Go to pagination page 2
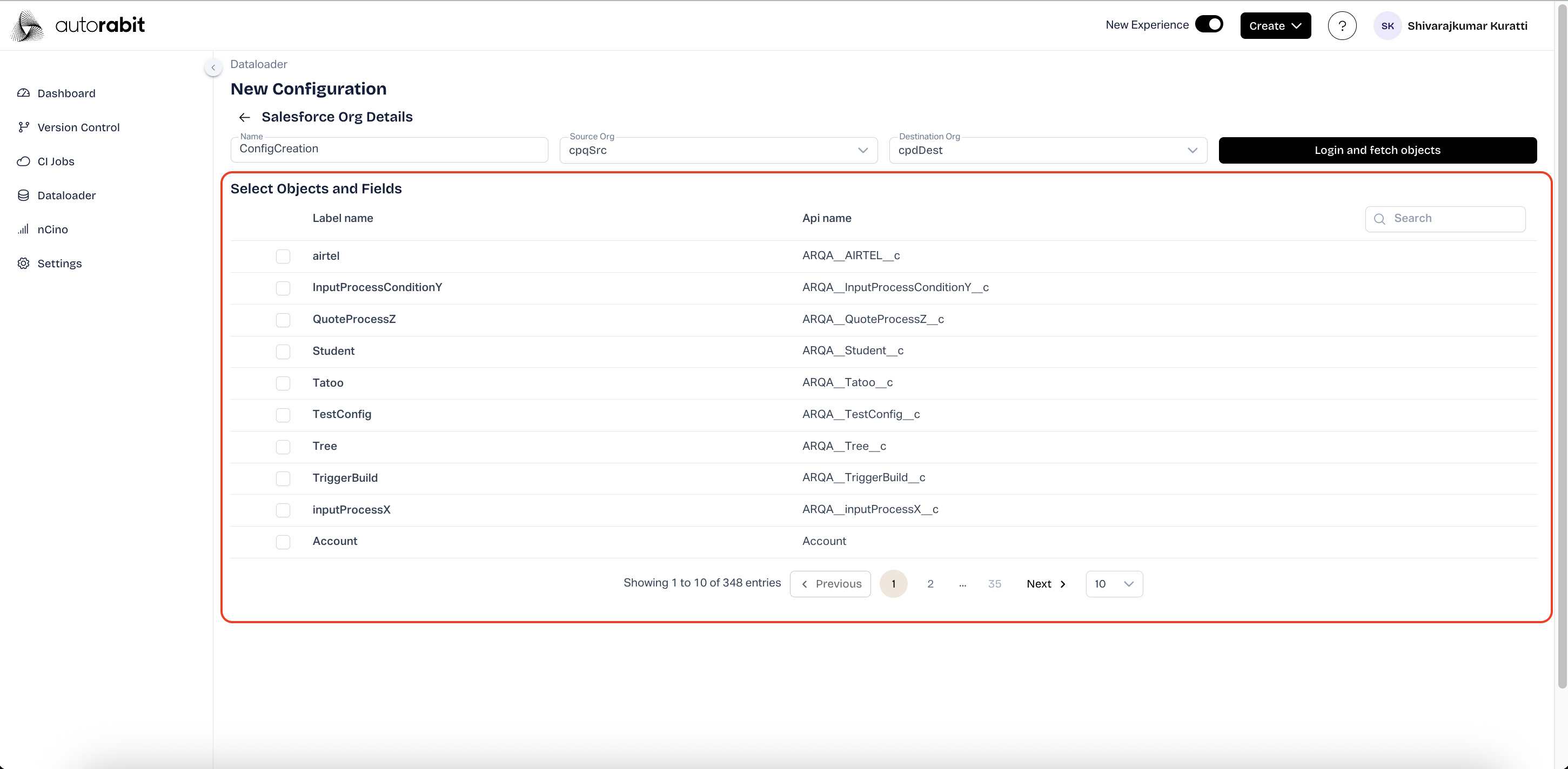This screenshot has width=1568, height=769. pos(930,584)
